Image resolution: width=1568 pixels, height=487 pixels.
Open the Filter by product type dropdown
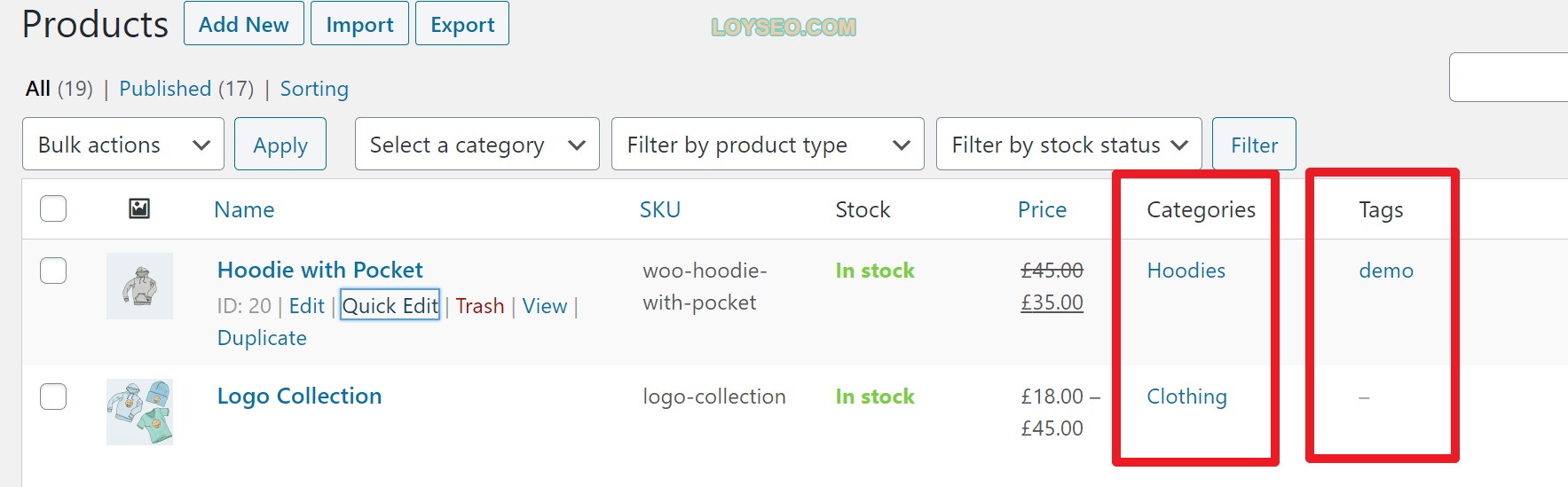tap(768, 145)
